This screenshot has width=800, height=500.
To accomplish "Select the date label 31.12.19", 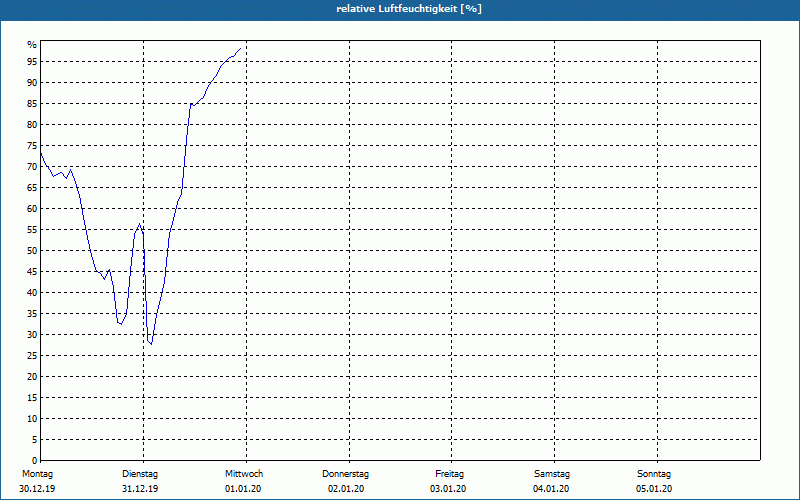I will click(x=140, y=489).
